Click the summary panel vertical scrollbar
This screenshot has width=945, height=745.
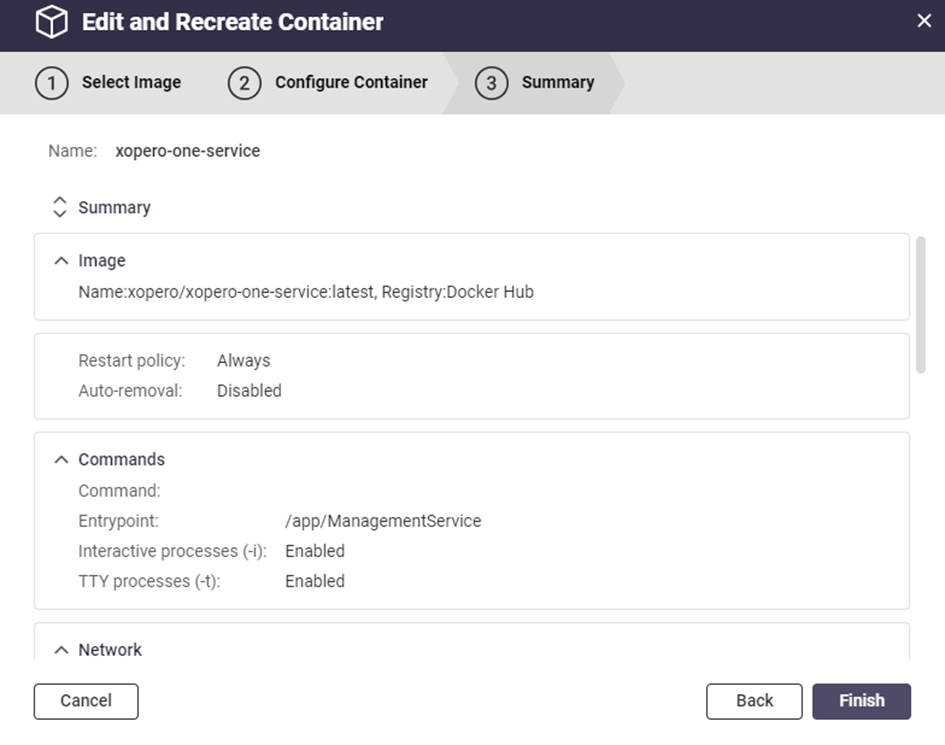click(x=921, y=305)
